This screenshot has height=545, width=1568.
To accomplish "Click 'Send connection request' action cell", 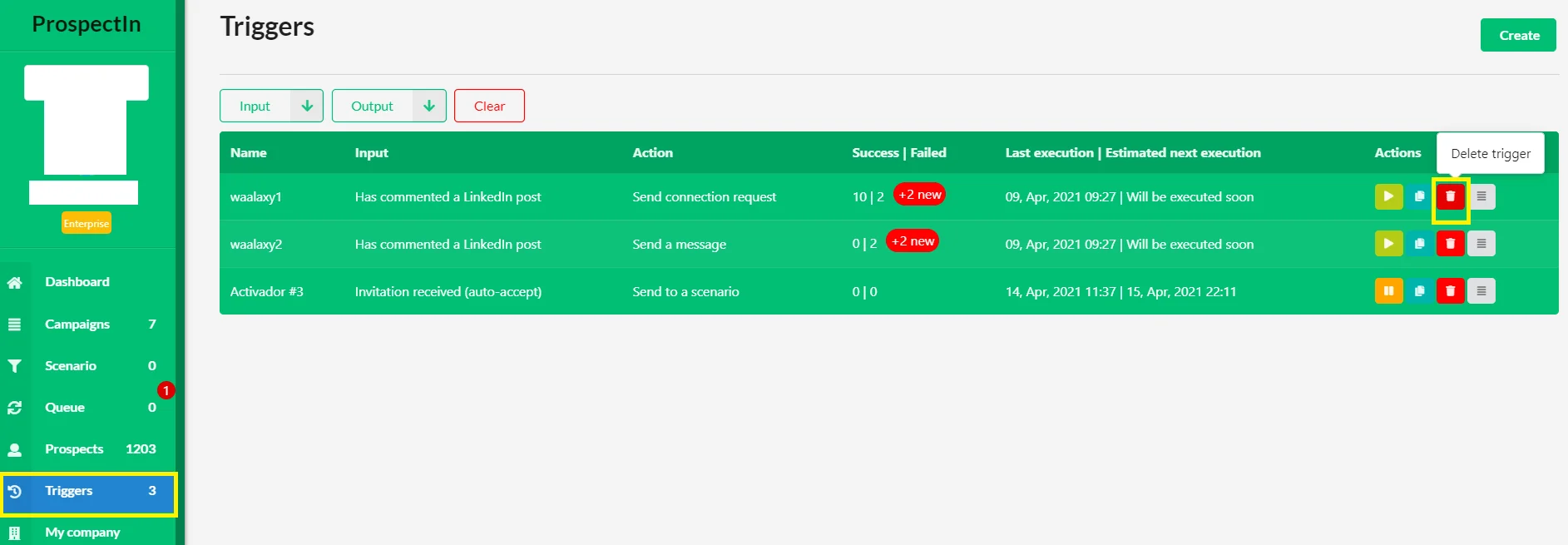I will click(x=704, y=197).
